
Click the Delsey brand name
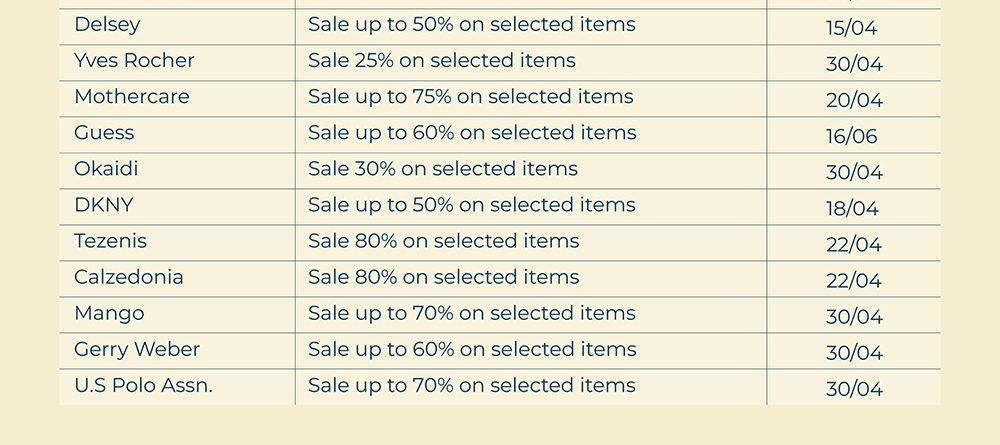point(107,25)
